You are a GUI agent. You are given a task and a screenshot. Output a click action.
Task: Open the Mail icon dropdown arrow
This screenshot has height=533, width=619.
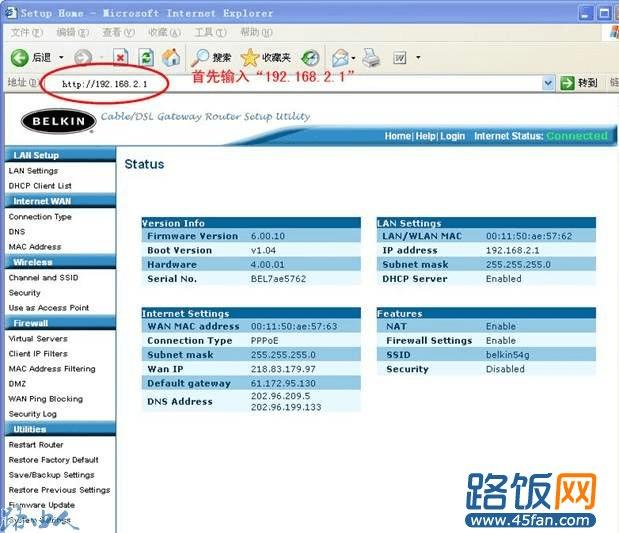coord(353,58)
